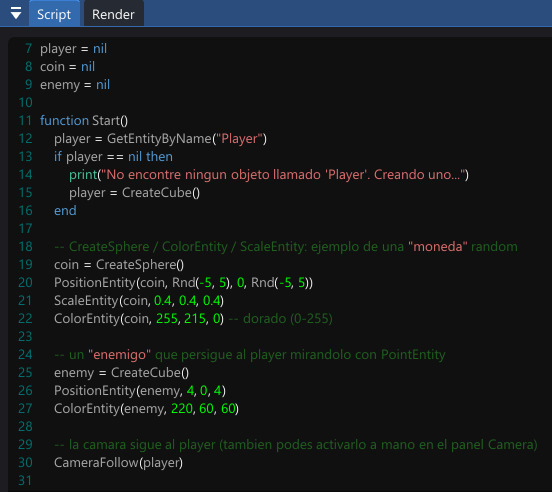Viewport: 552px width, 492px height.
Task: Click GetEntityByName("Player") call
Action: tap(187, 139)
